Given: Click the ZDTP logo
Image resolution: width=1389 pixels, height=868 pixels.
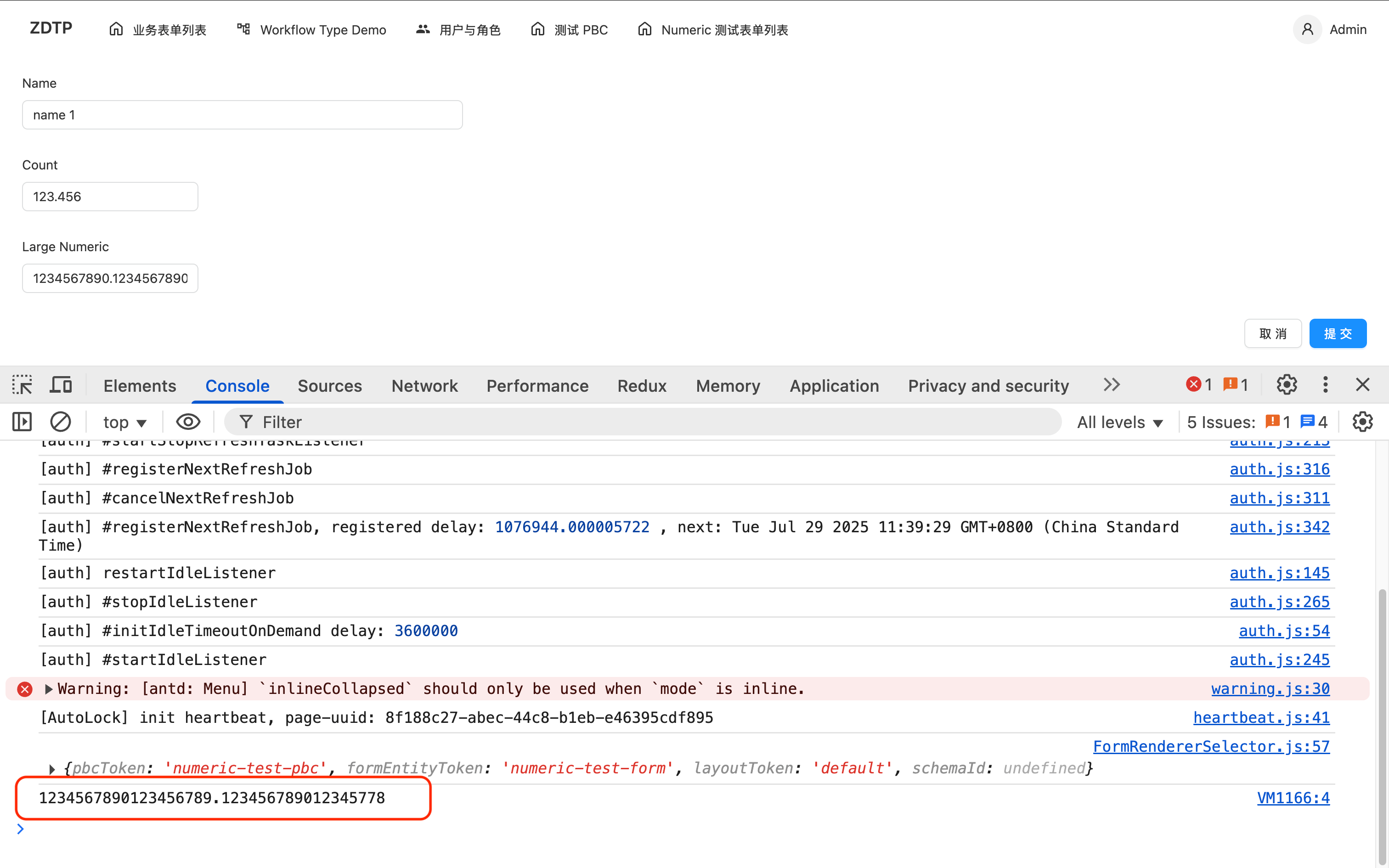Looking at the screenshot, I should click(x=51, y=28).
